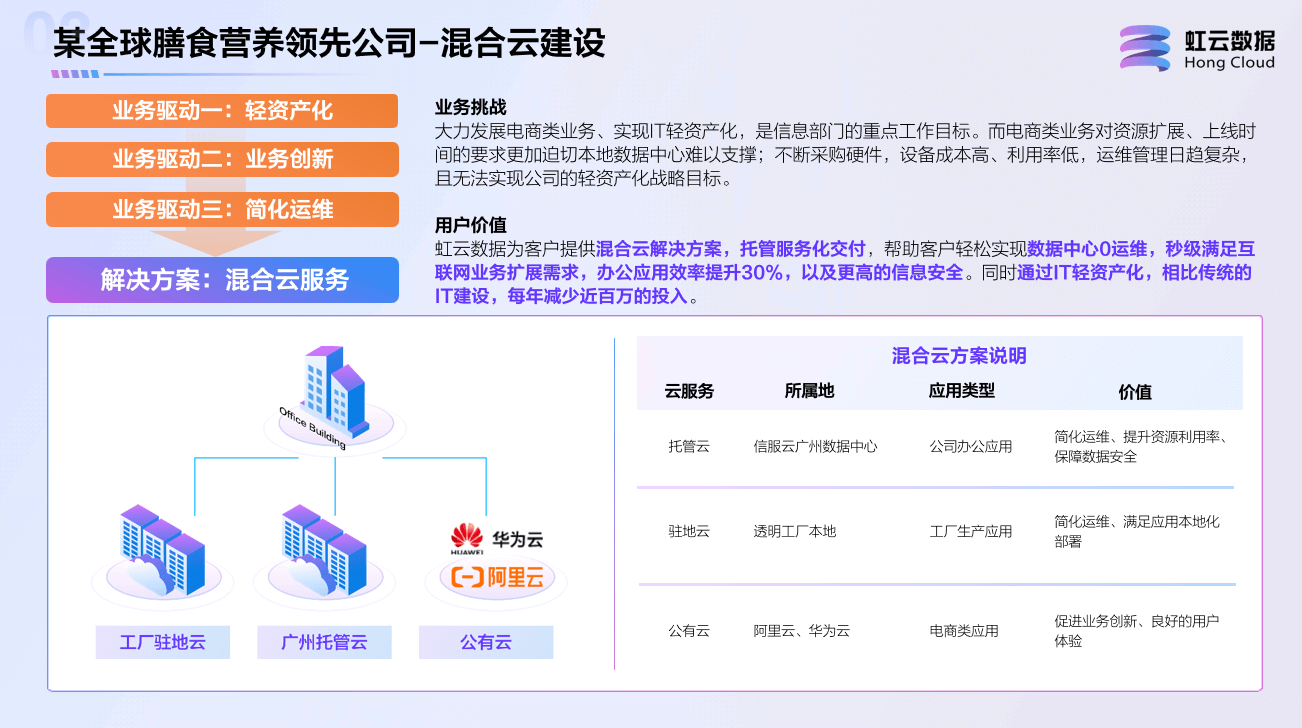The image size is (1302, 728).
Task: Click the 用户价值 heading
Action: (470, 224)
